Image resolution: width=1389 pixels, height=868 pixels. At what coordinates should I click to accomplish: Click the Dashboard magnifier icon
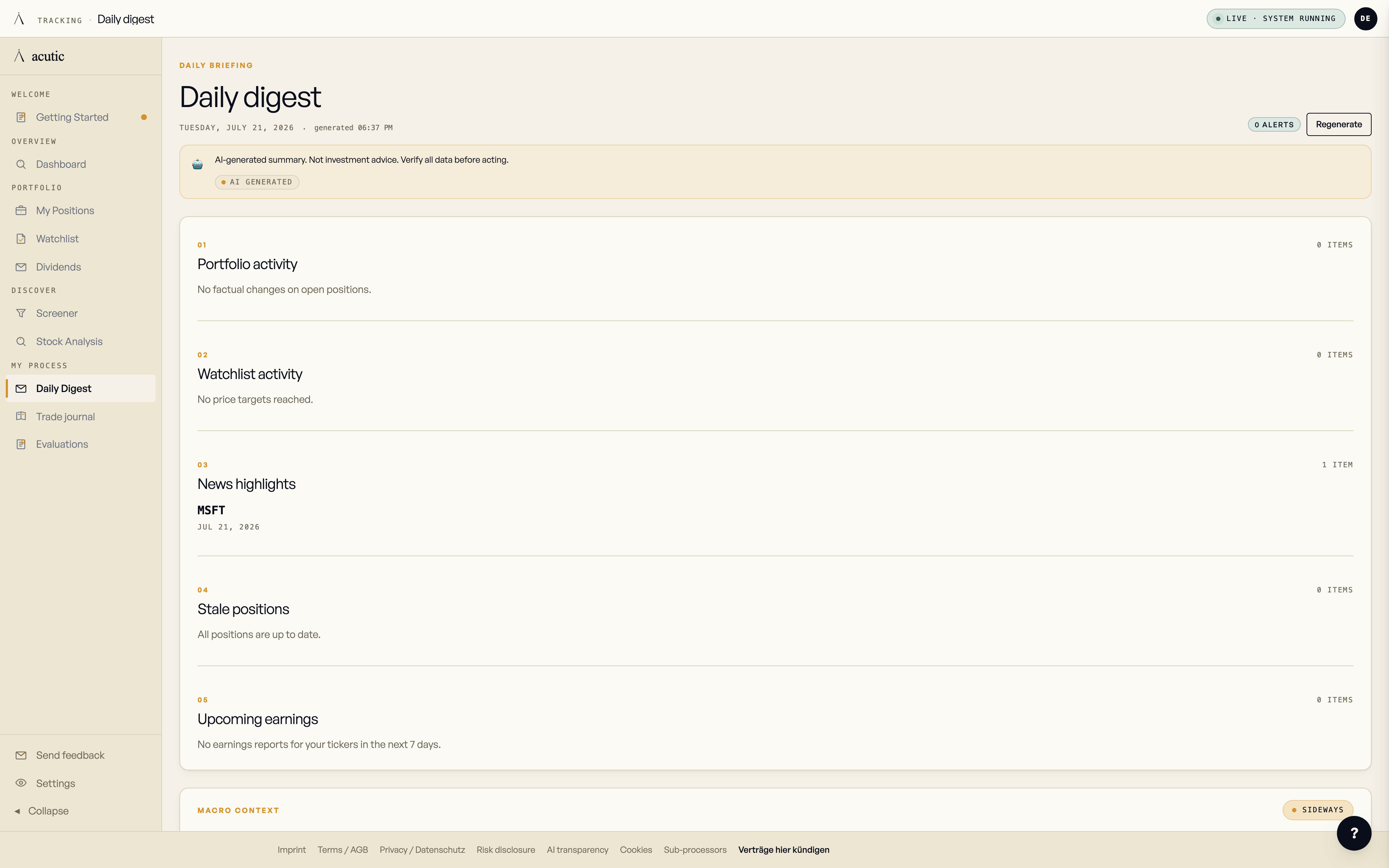[x=21, y=164]
